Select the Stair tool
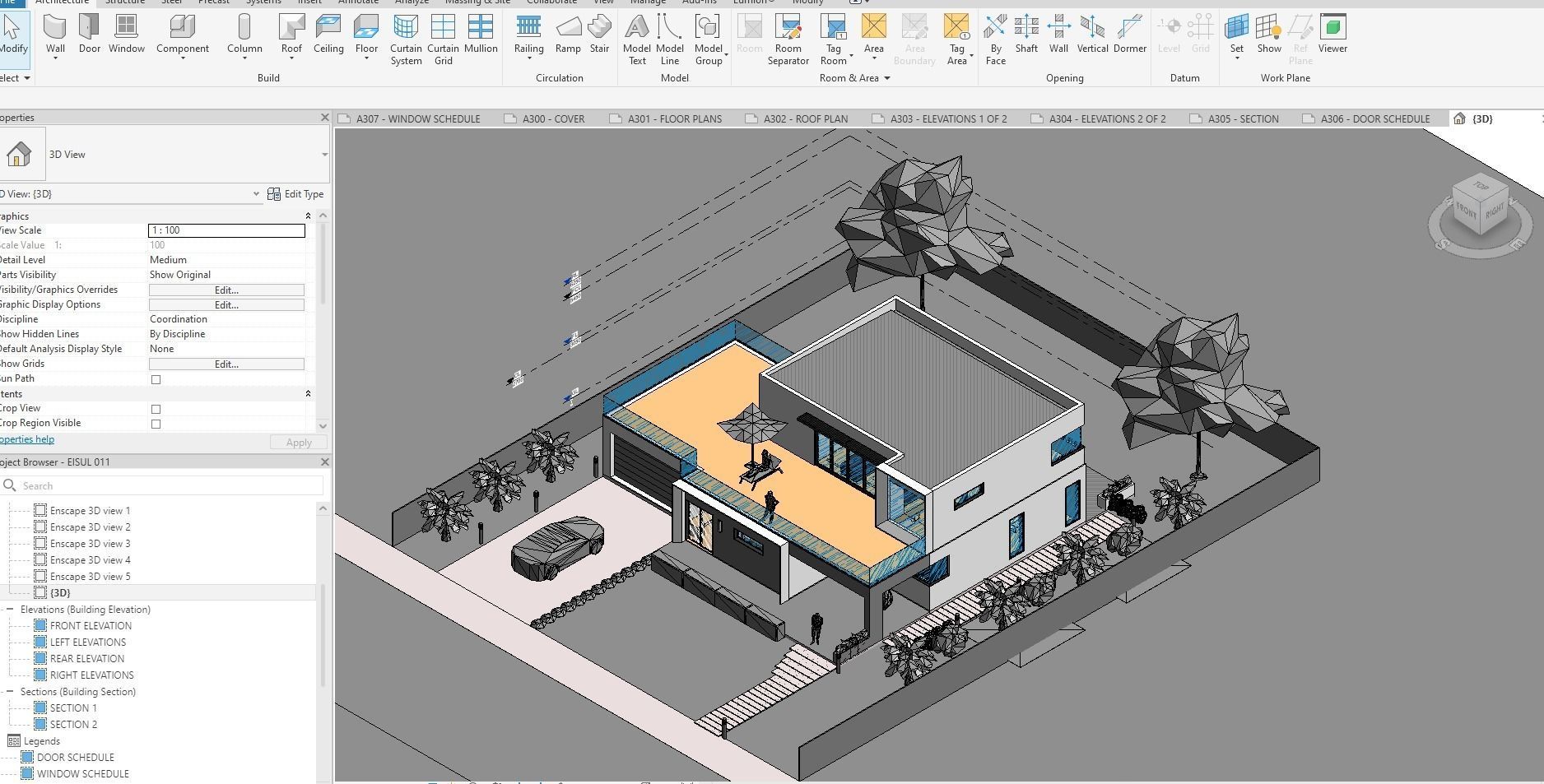 (x=599, y=35)
